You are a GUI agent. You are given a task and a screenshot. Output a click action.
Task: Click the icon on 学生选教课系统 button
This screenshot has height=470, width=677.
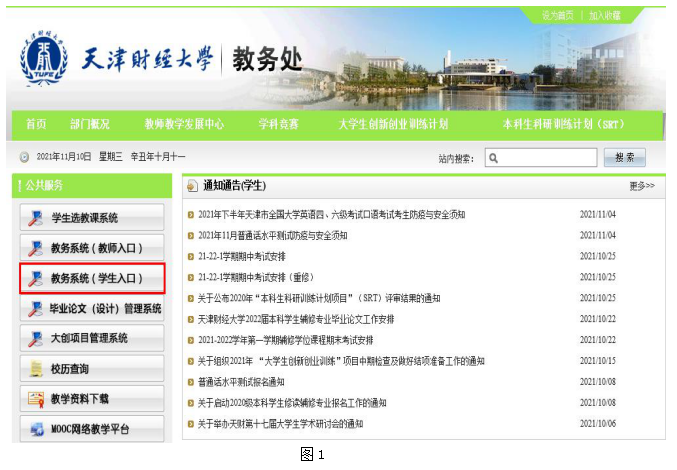point(36,218)
